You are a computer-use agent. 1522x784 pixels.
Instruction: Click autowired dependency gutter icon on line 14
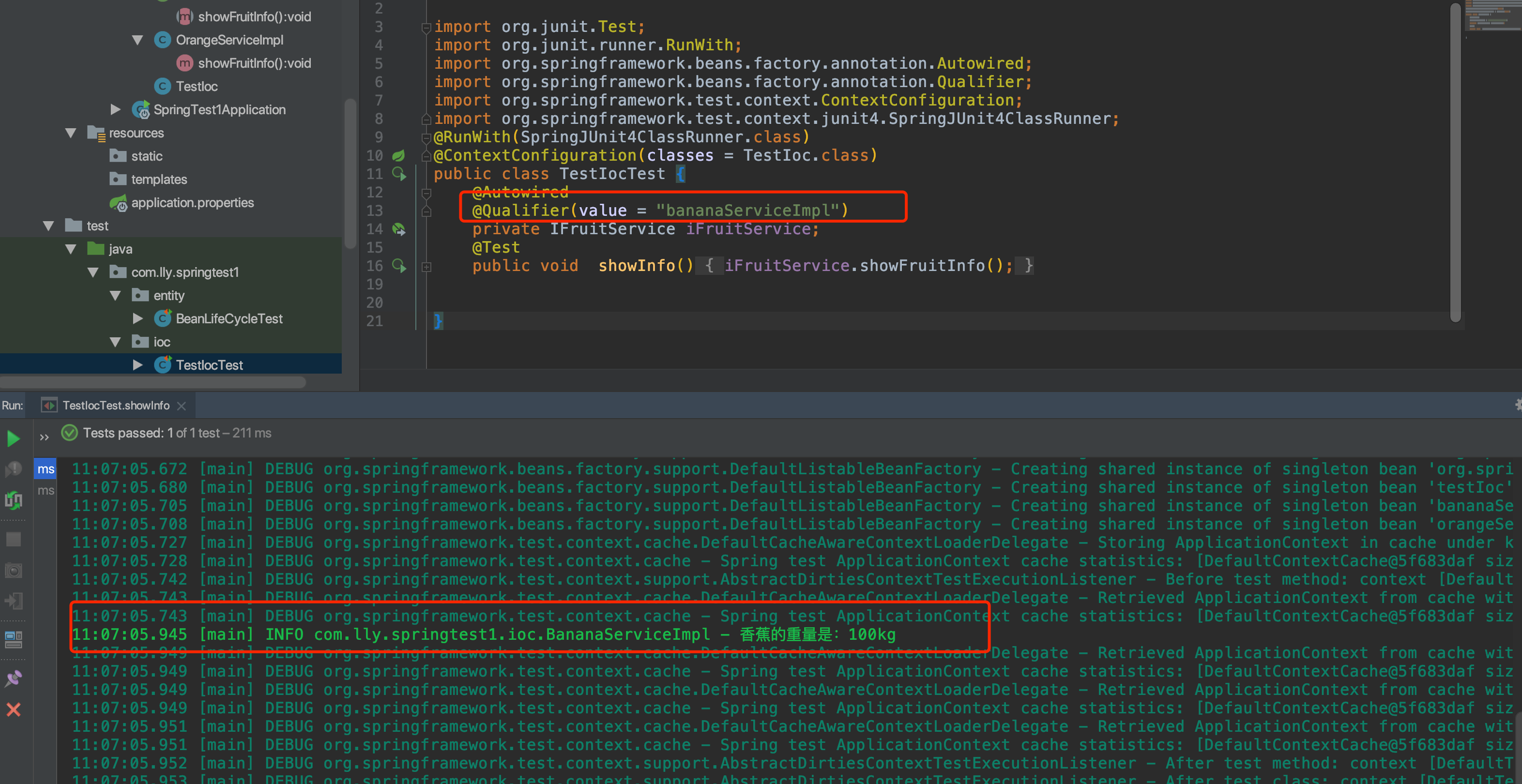click(x=400, y=229)
